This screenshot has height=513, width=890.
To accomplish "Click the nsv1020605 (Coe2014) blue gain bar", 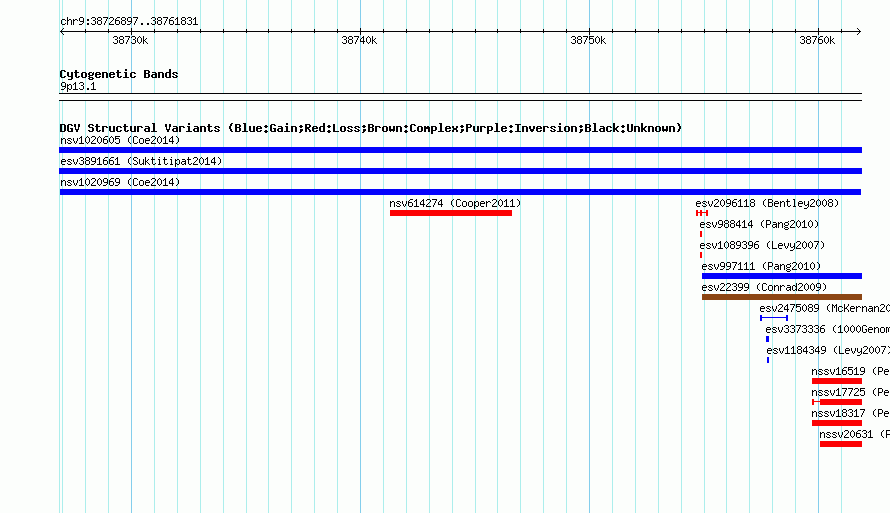I will pyautogui.click(x=460, y=150).
